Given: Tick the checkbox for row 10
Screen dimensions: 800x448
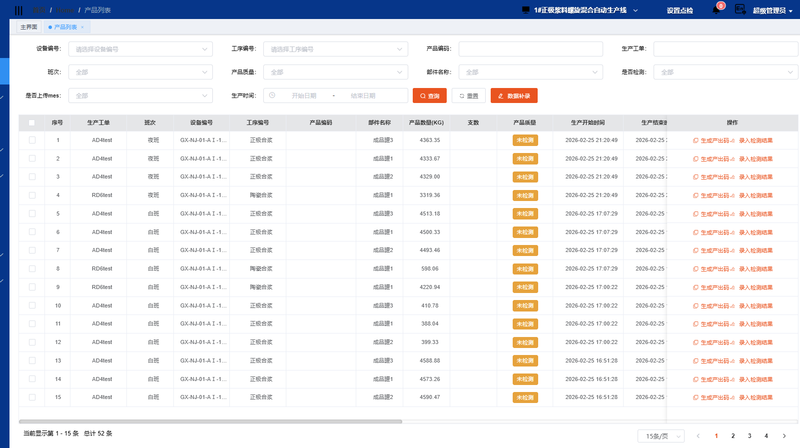Looking at the screenshot, I should coord(32,305).
